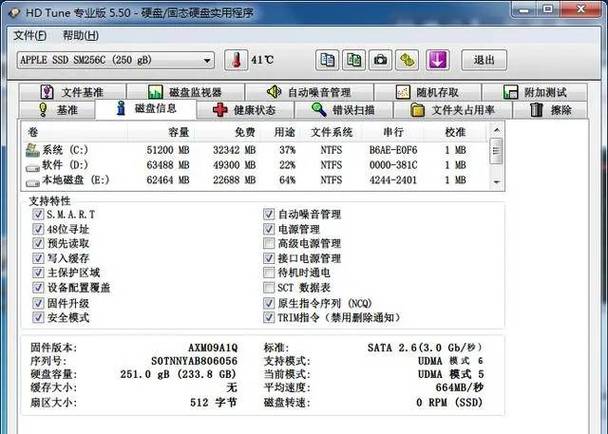Click the 免费 column header
Screen dimensions: 608x434
227,133
